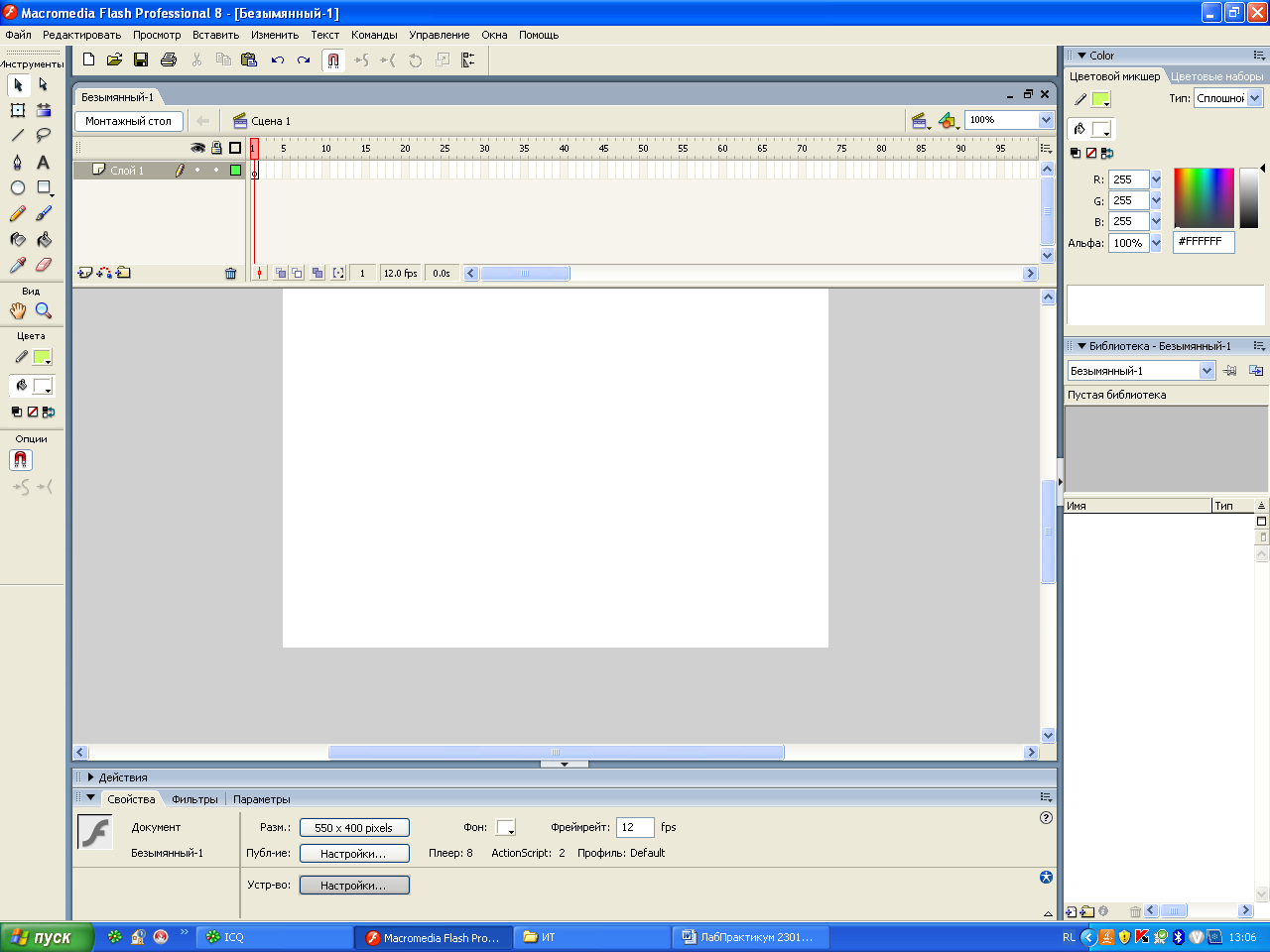Viewport: 1270px width, 952px height.
Task: Open stroke color swatch in Цвета section
Action: click(42, 357)
